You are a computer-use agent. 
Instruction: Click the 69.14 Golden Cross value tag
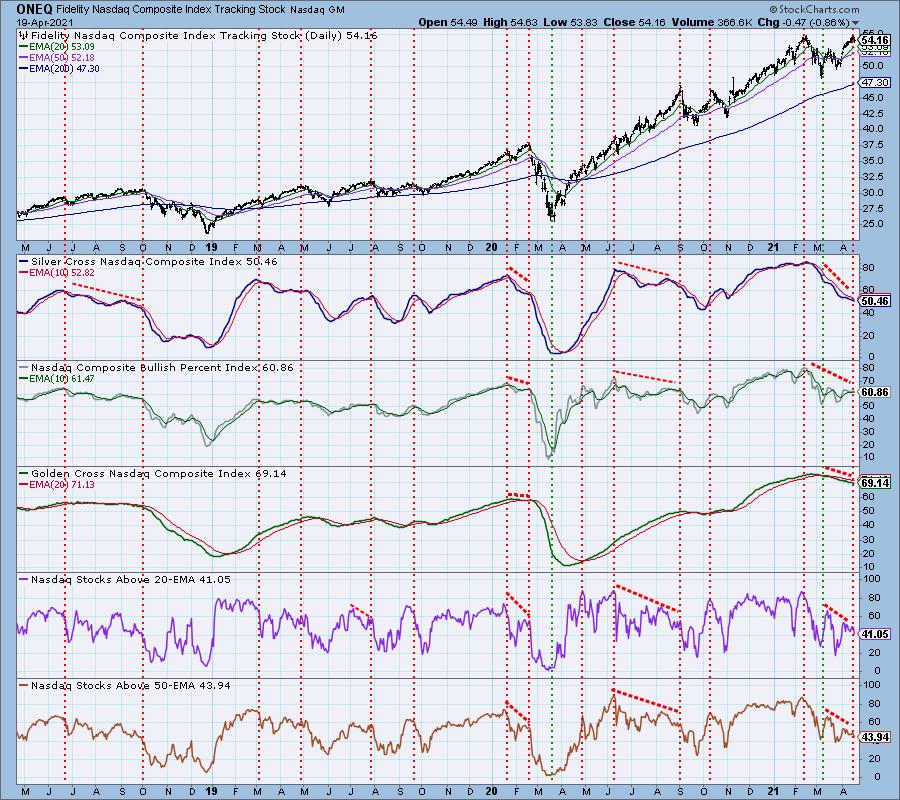[875, 483]
